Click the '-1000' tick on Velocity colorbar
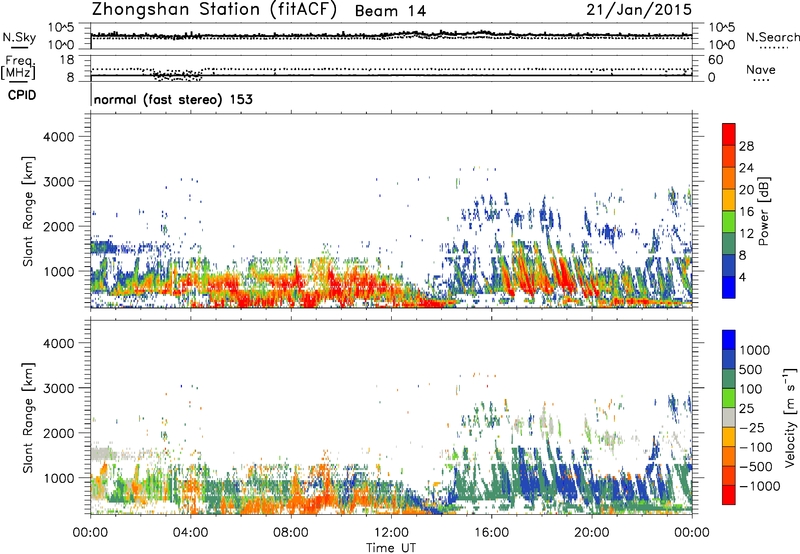This screenshot has height=554, width=800. pyautogui.click(x=759, y=486)
